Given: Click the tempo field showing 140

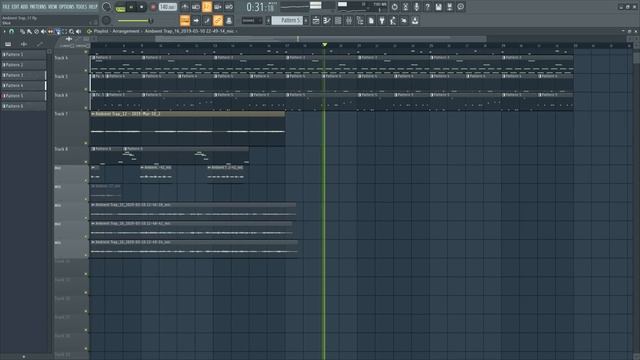Looking at the screenshot, I should [x=168, y=7].
